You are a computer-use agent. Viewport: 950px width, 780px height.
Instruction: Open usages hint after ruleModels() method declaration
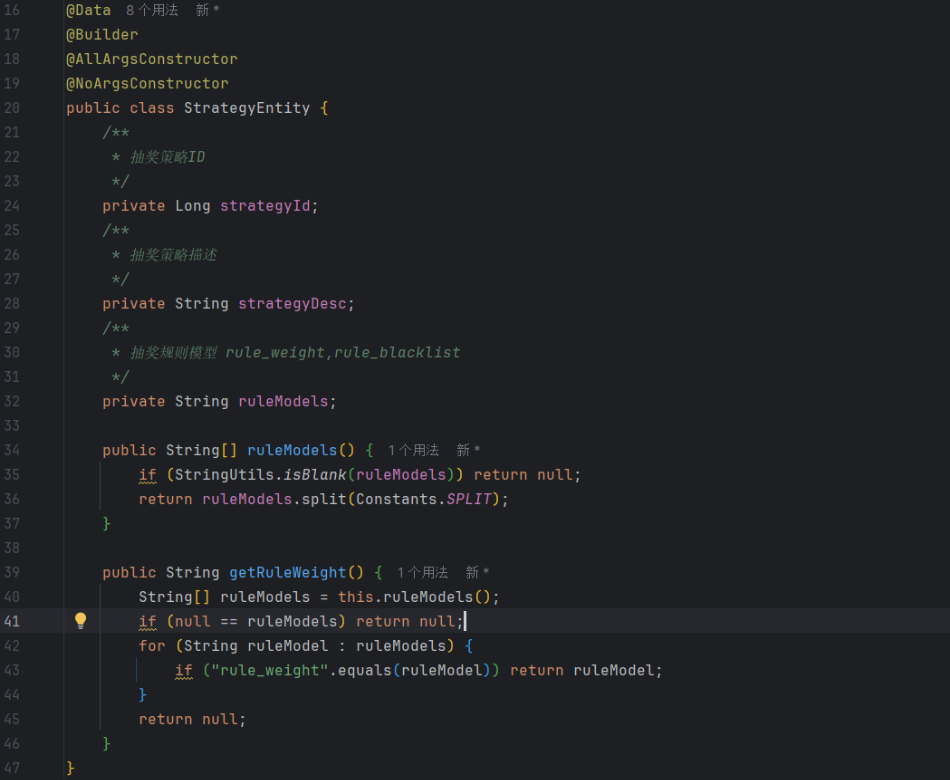413,451
